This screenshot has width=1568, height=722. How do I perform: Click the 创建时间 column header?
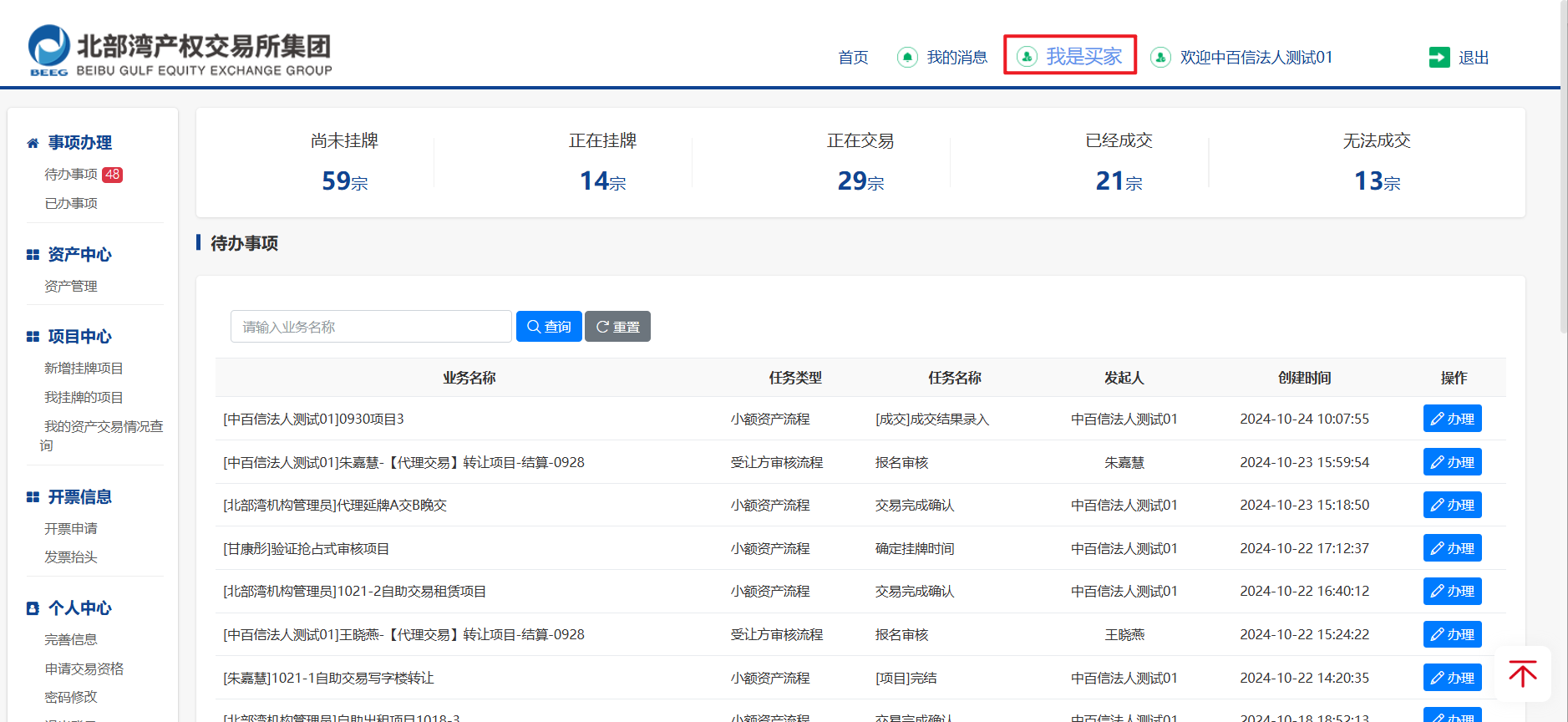coord(1305,378)
